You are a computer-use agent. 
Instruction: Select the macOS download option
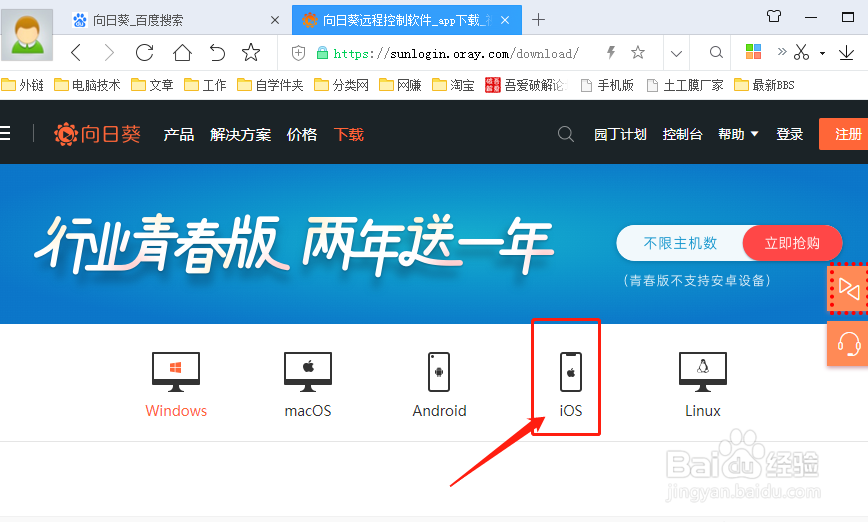coord(308,385)
